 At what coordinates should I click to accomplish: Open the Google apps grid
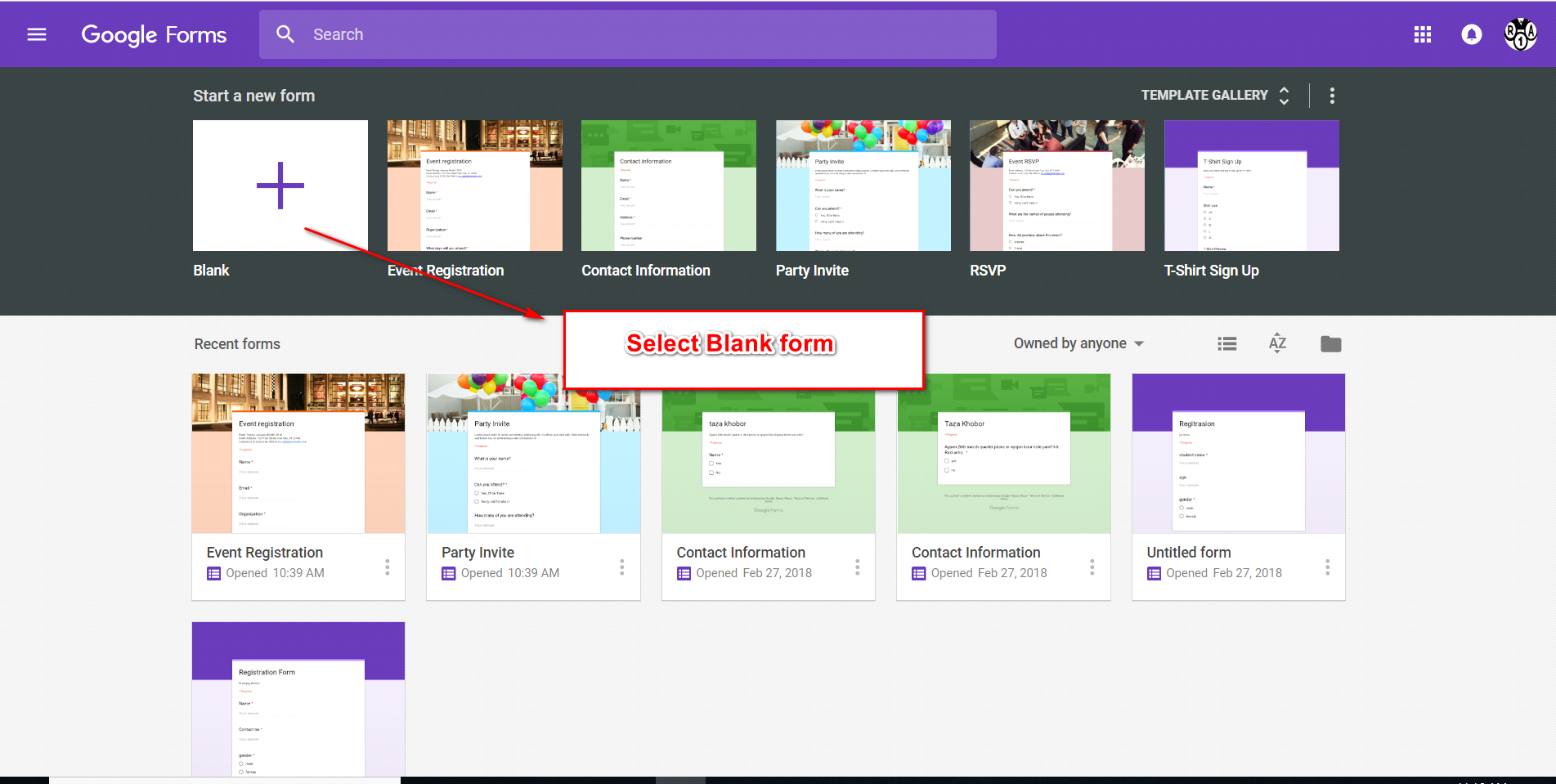tap(1423, 34)
